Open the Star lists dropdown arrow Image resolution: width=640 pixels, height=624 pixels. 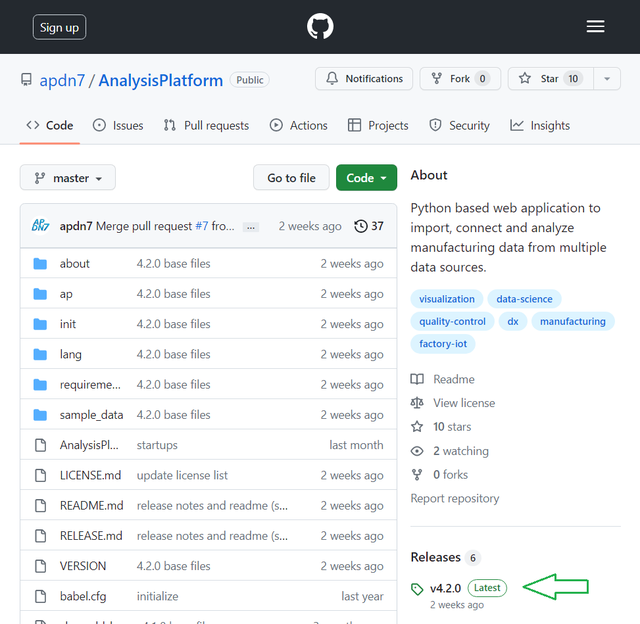pyautogui.click(x=607, y=79)
